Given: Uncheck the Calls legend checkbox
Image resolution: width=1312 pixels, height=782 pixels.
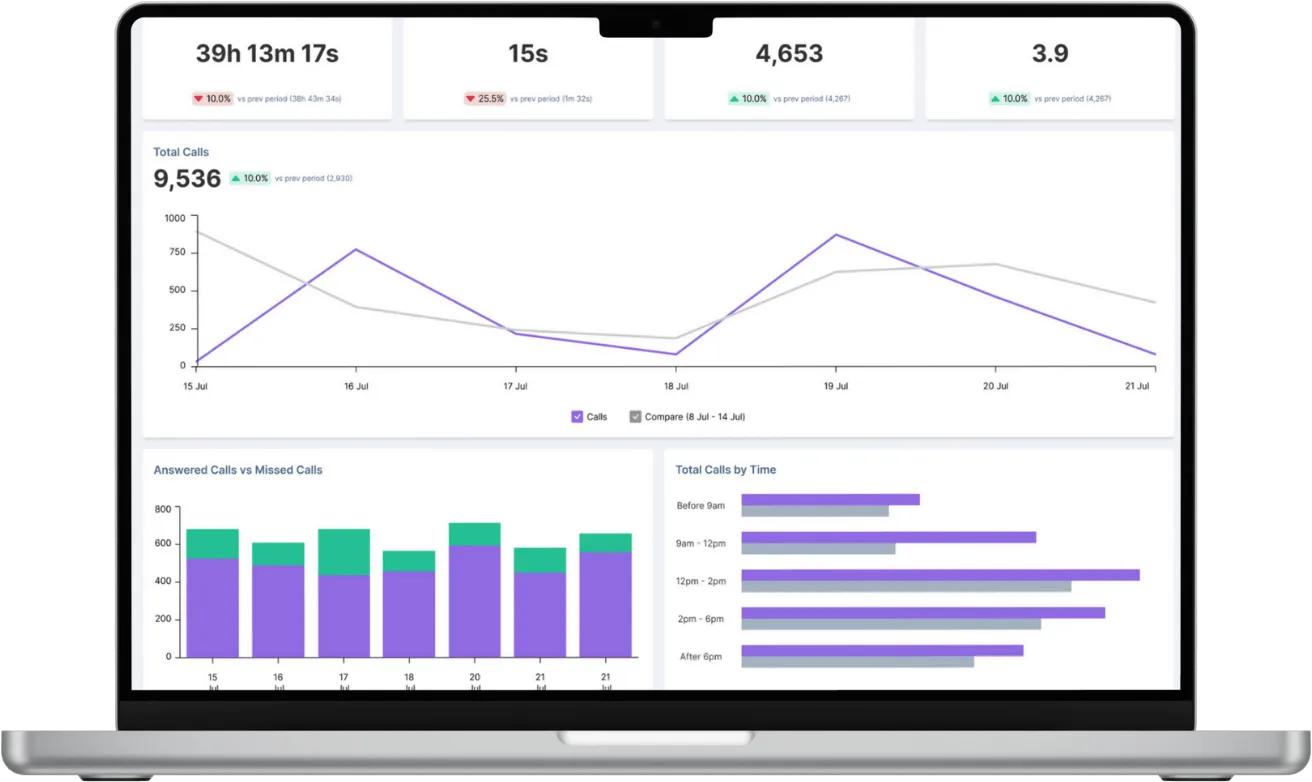Looking at the screenshot, I should pos(577,417).
